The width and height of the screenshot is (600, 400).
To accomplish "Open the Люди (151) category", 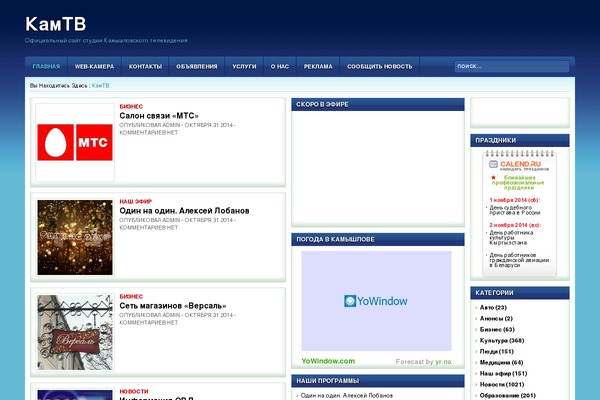I will point(496,351).
